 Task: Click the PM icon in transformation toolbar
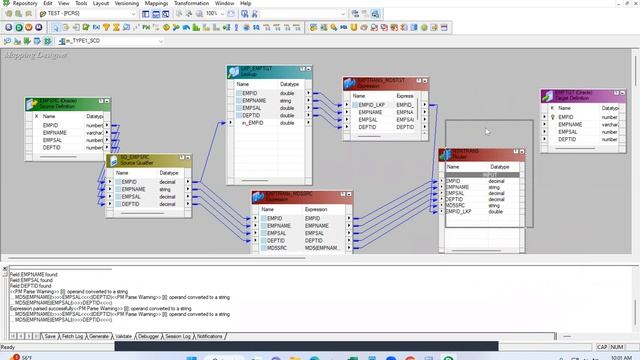pos(146,27)
